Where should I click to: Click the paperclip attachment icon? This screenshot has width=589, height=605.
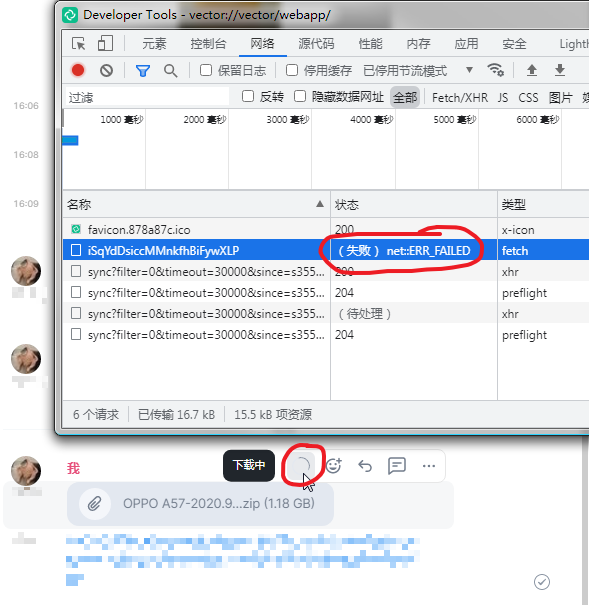[x=95, y=504]
